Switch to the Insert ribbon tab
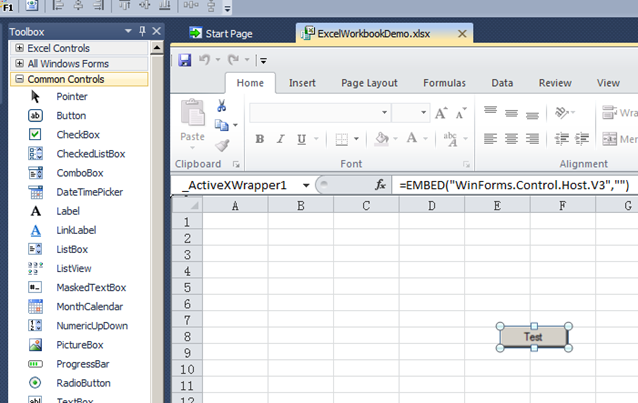This screenshot has width=638, height=403. [302, 83]
